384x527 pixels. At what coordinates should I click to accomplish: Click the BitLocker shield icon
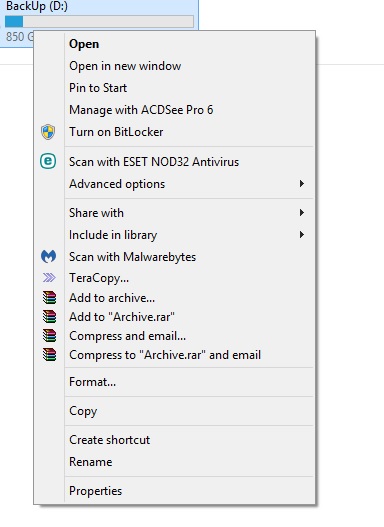pos(48,132)
